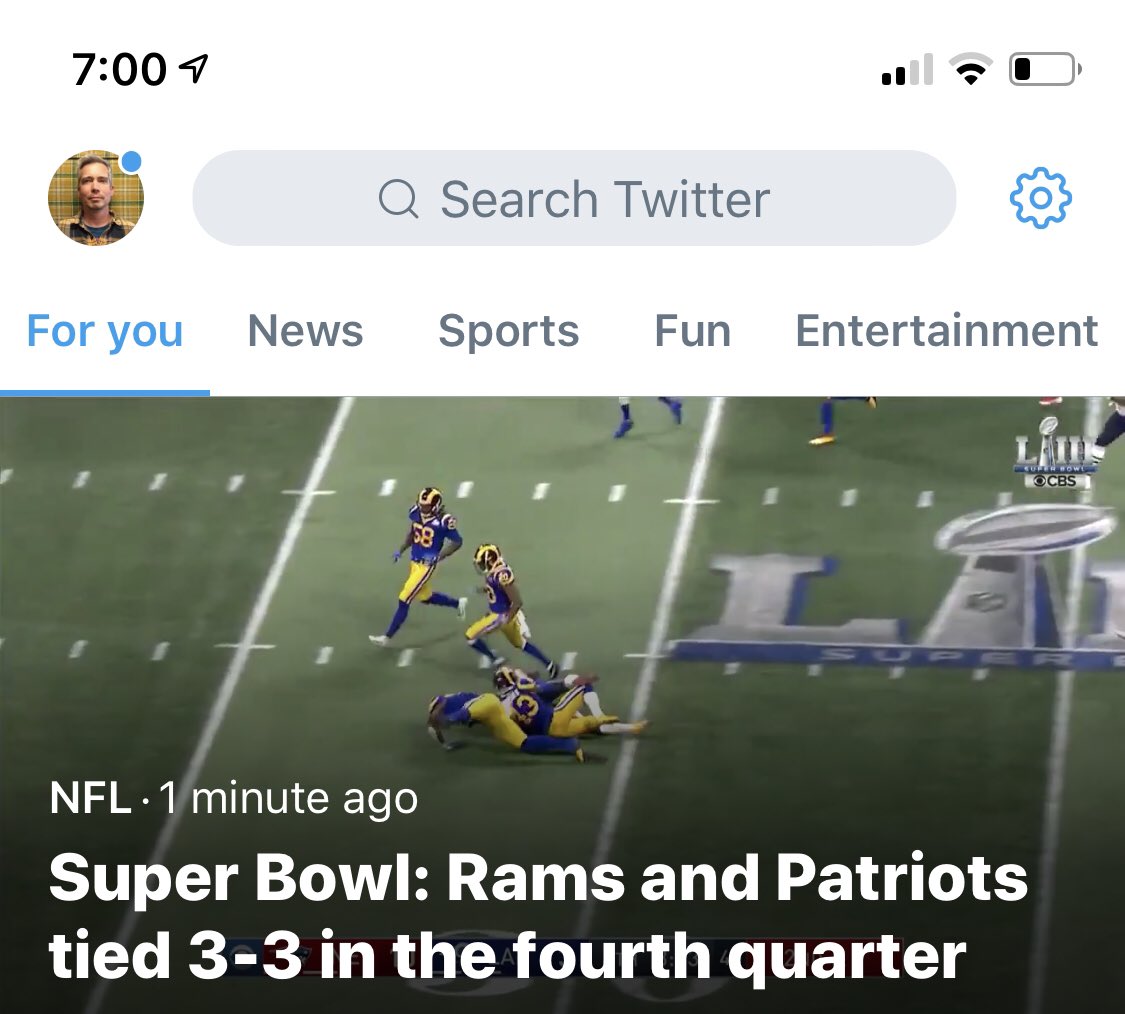Focus the Search Twitter field
Screen dimensions: 1125x1014
pos(574,198)
